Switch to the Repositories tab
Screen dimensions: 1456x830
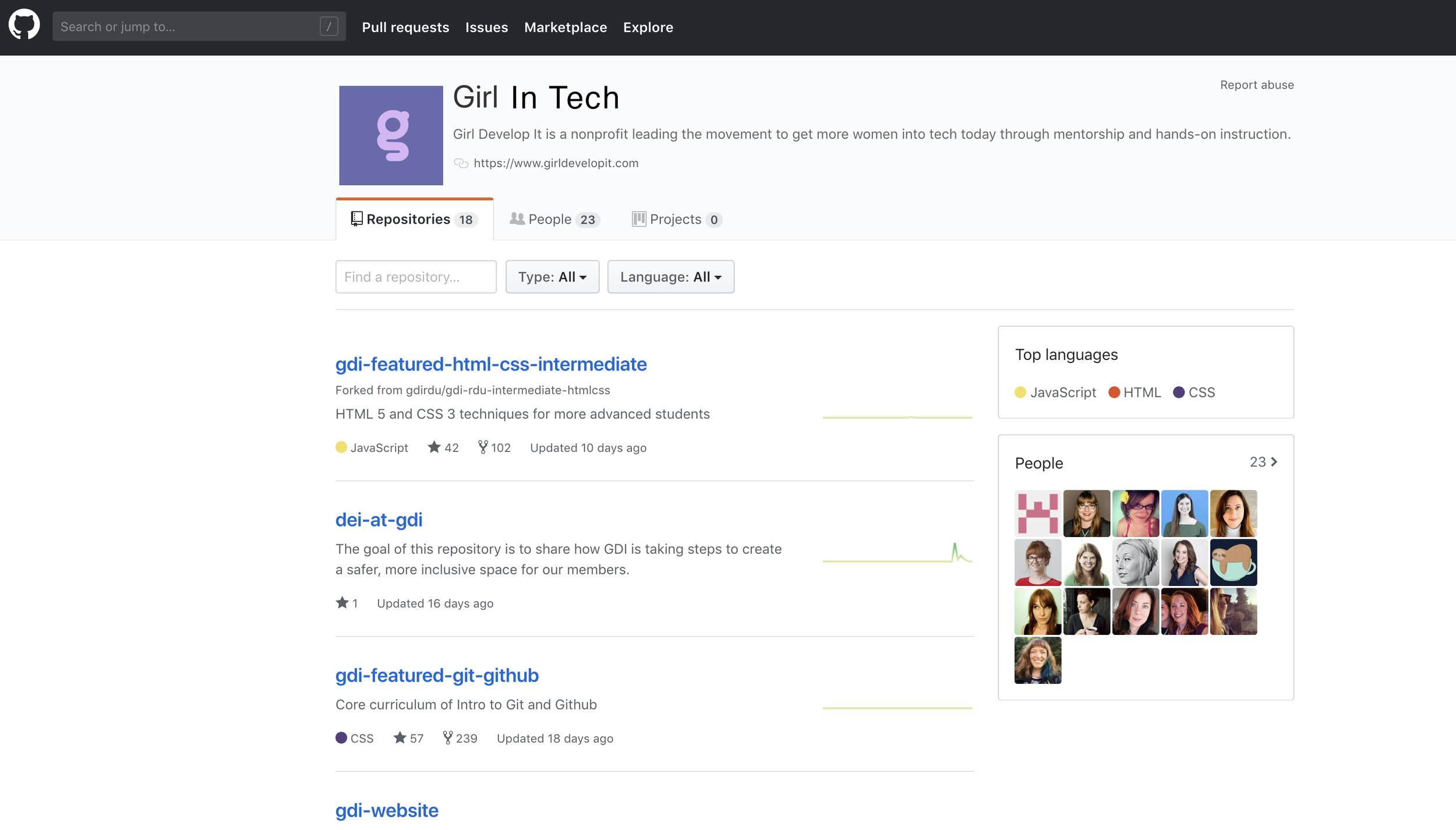(x=414, y=219)
